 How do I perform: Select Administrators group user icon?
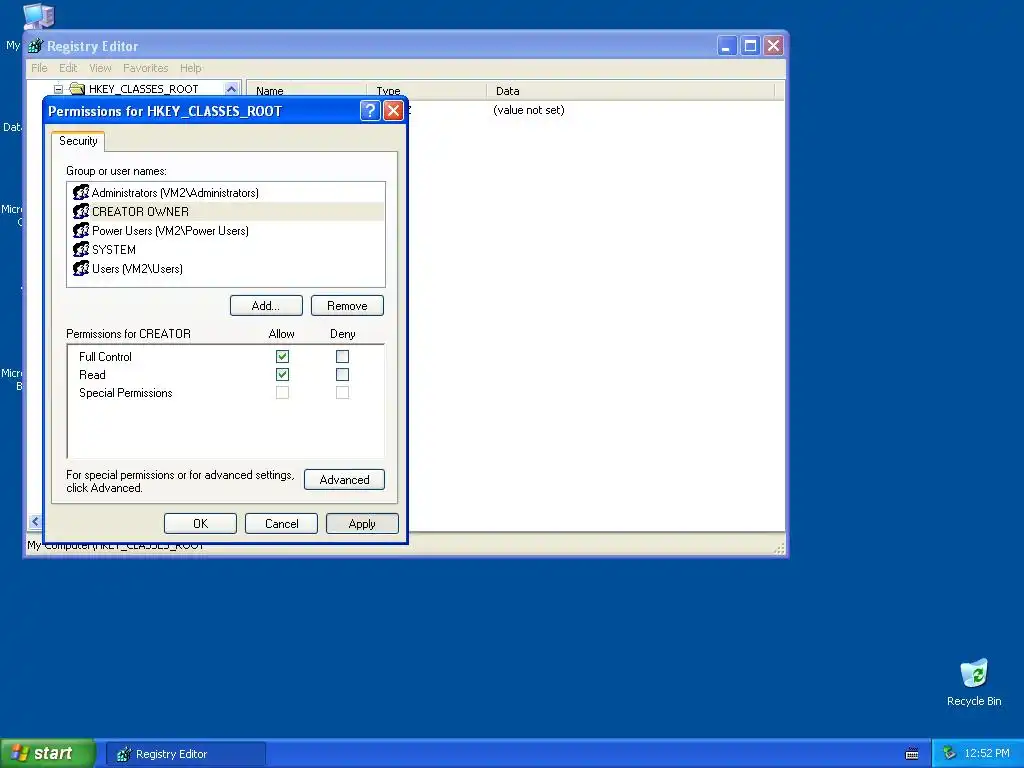(81, 193)
